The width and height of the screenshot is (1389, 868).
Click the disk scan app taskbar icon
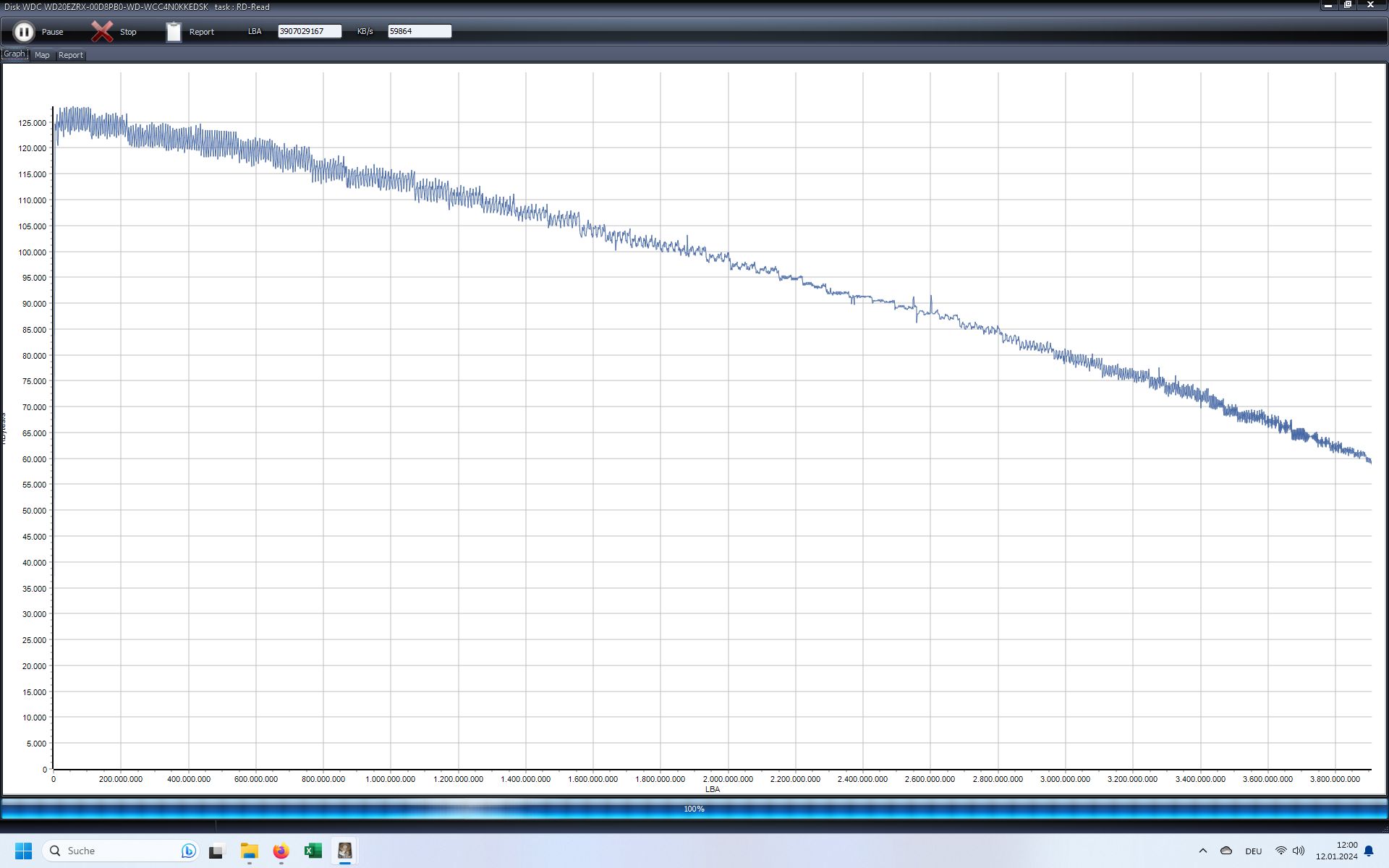(x=344, y=851)
